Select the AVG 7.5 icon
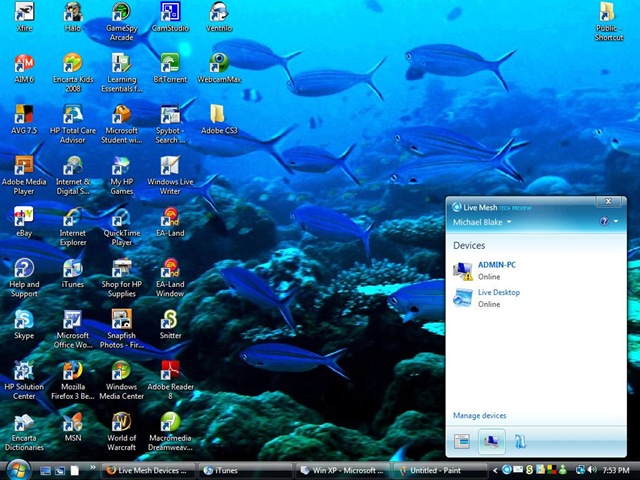Screen dimensions: 640x480 click(x=24, y=119)
